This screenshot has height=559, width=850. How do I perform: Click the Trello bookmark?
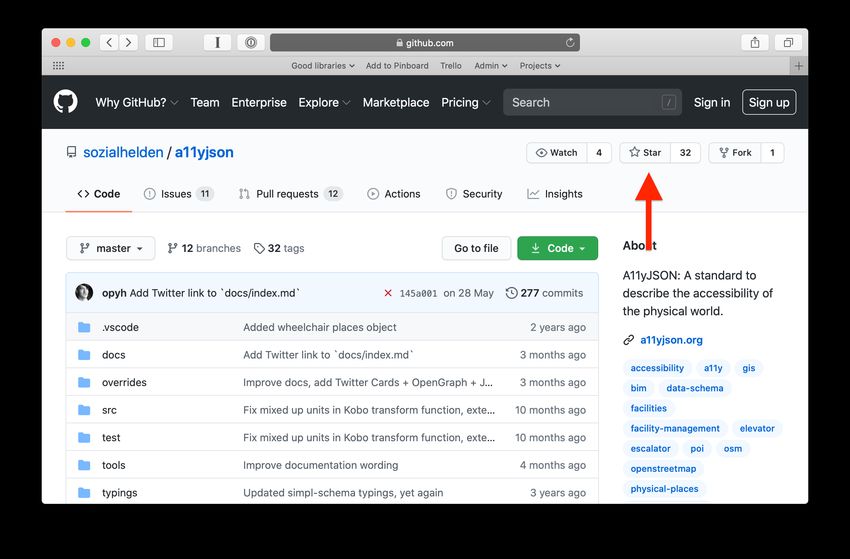[x=450, y=66]
